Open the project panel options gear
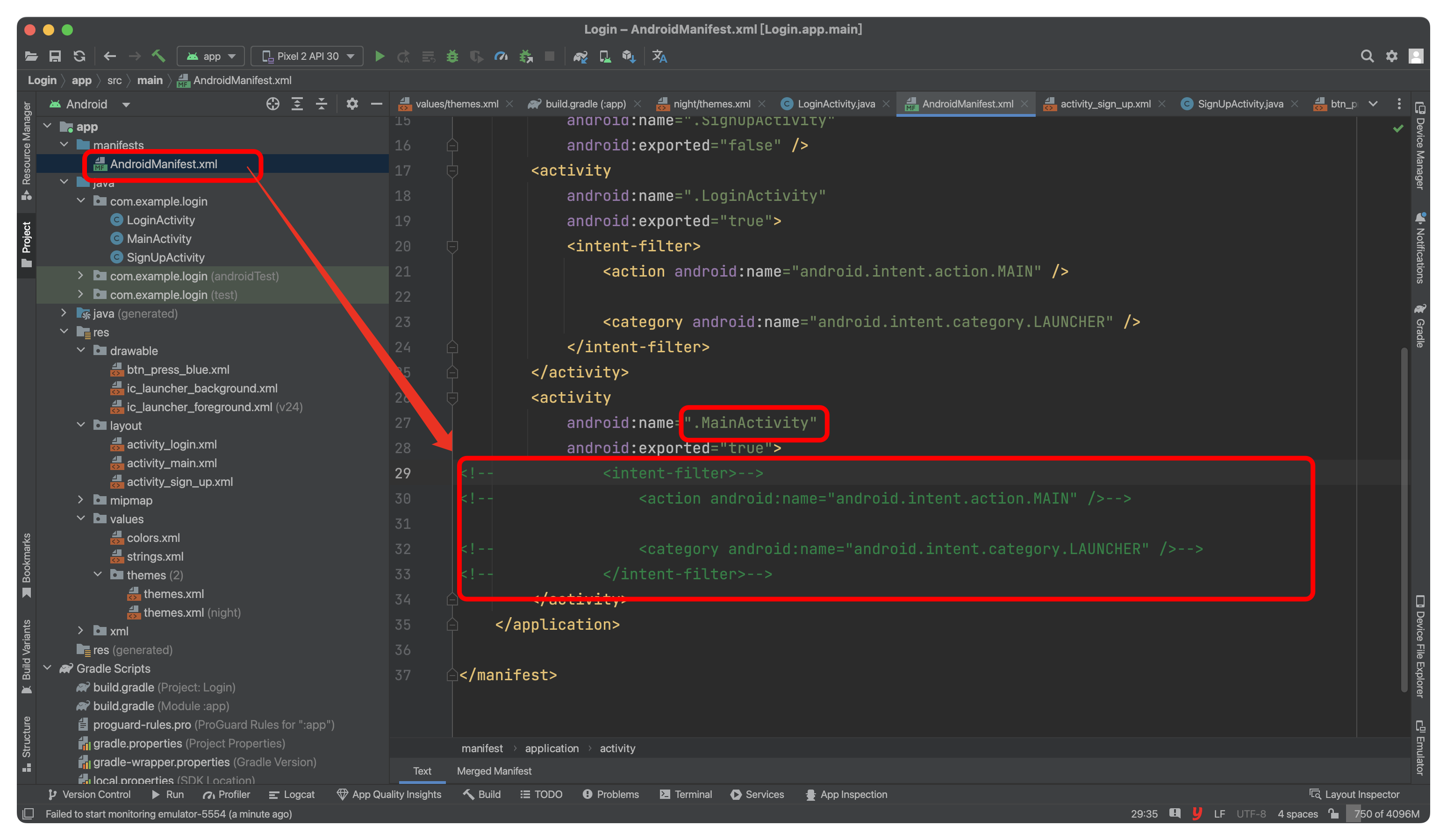Screen dimensions: 1447x840 pyautogui.click(x=352, y=104)
